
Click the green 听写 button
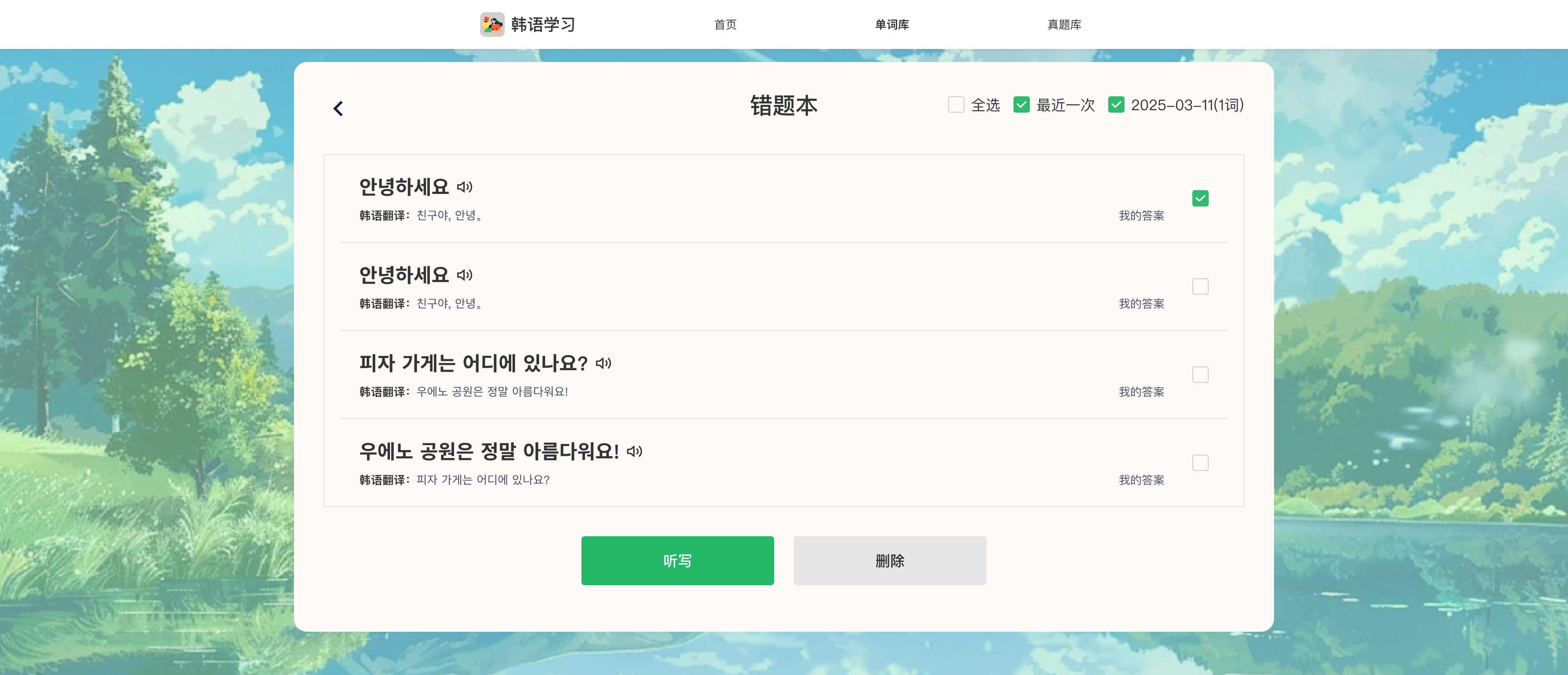point(677,560)
